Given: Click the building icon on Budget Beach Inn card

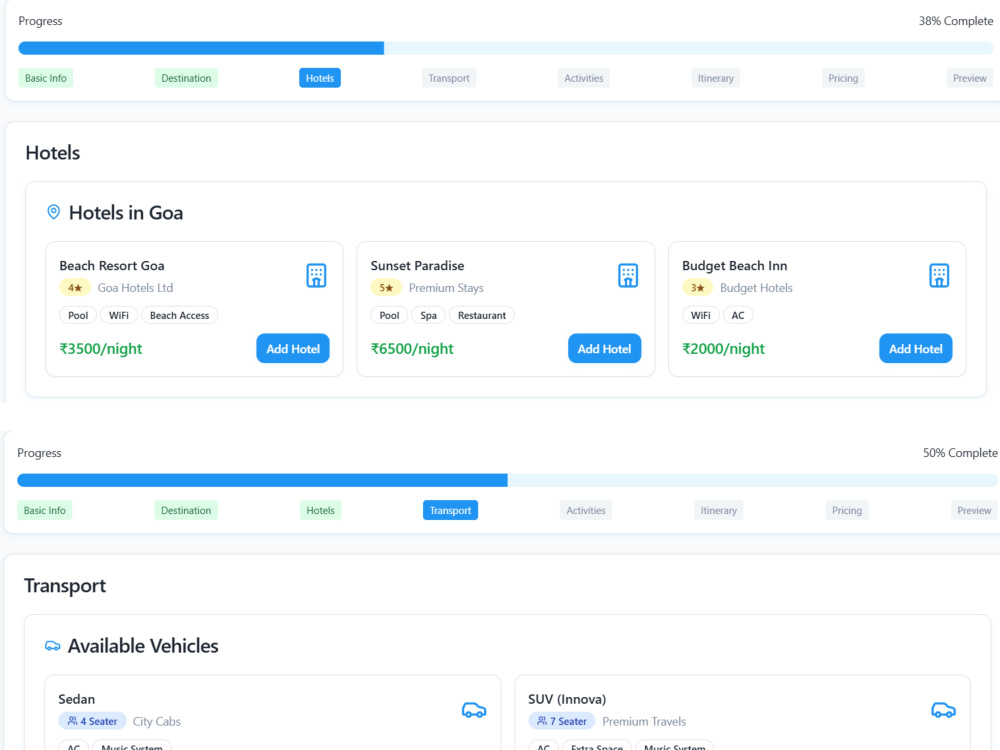Looking at the screenshot, I should [x=939, y=276].
